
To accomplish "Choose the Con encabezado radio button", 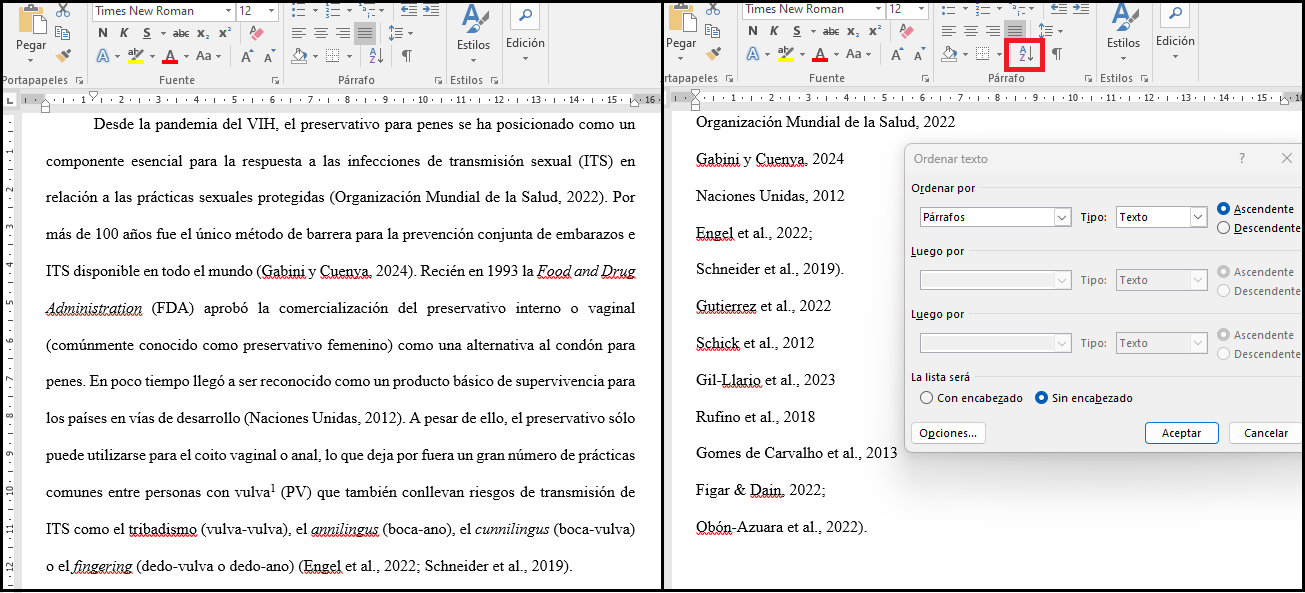I will (926, 398).
